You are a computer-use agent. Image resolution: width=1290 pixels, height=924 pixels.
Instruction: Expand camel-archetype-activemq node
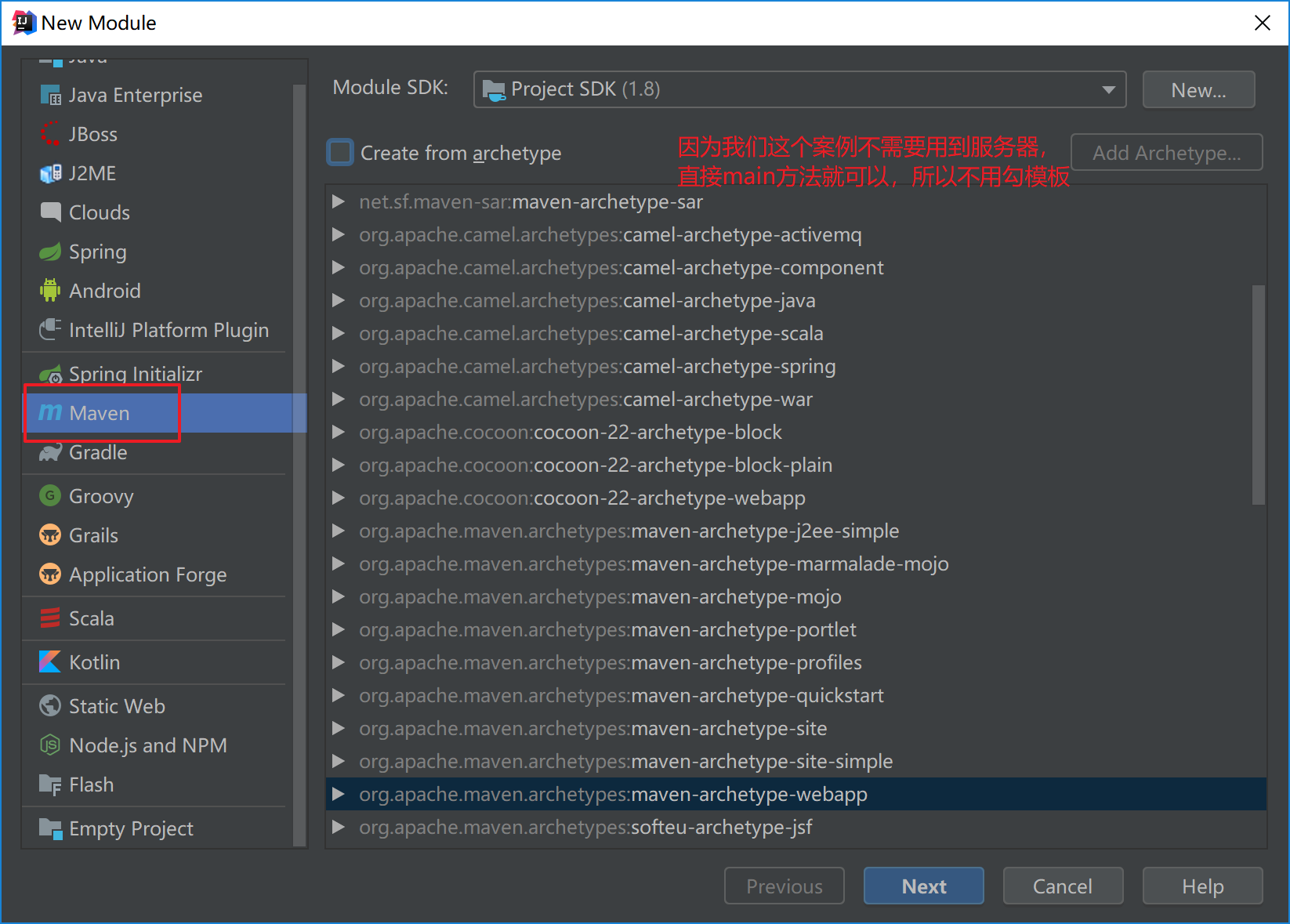click(339, 234)
